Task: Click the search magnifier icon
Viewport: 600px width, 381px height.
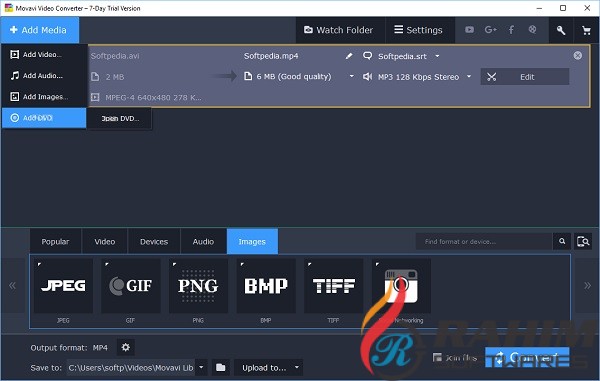Action: coord(562,241)
